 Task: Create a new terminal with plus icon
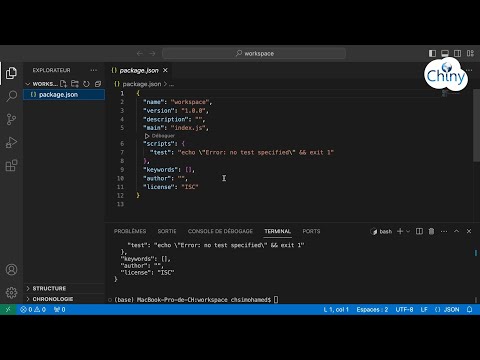click(400, 231)
